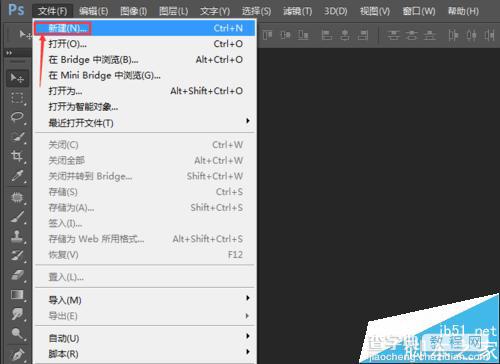Select the Crop tool
This screenshot has width=500, height=364.
[17, 156]
